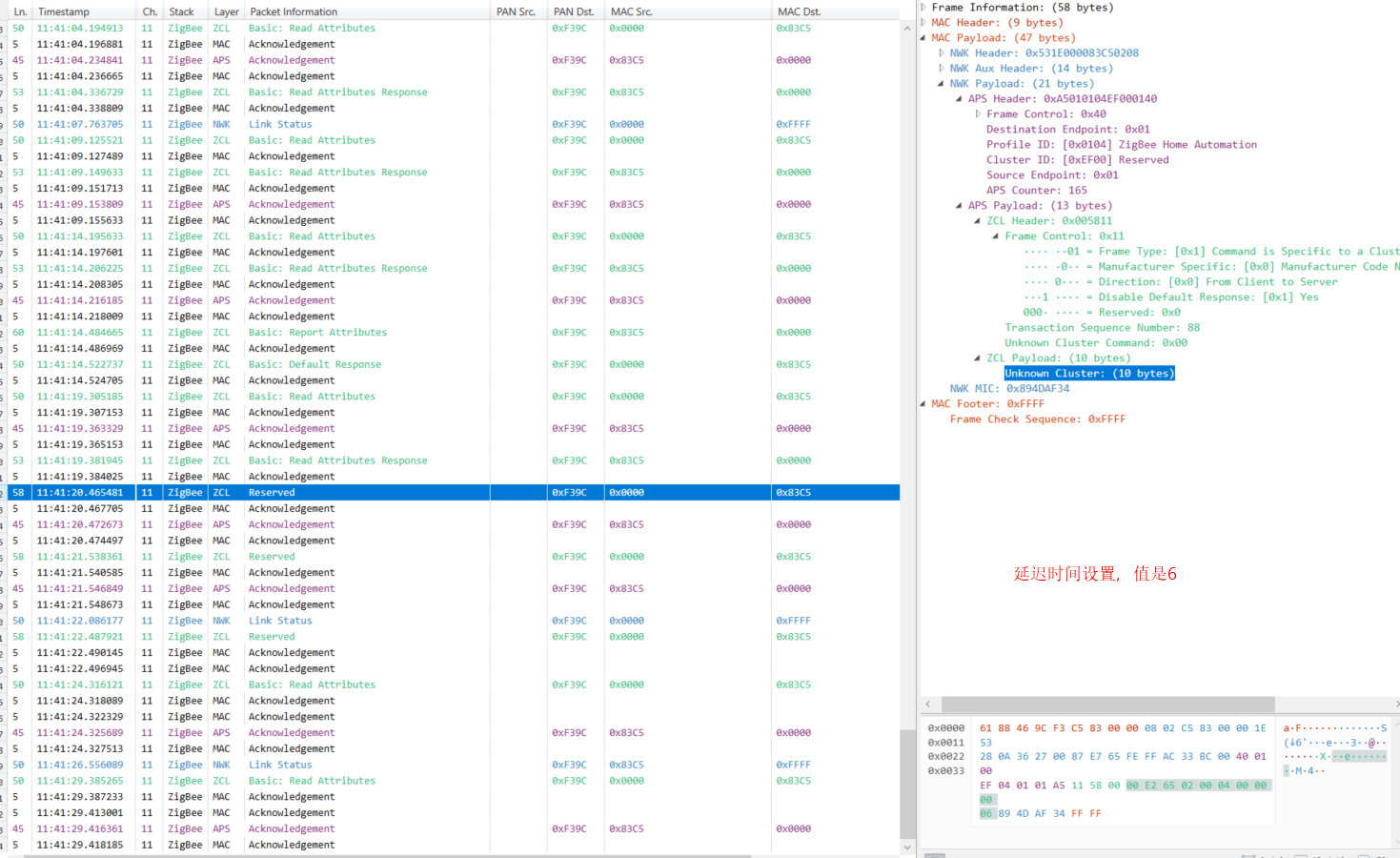The image size is (1400, 858).
Task: Select the Reserved packet at 11:41:22.487921
Action: pos(454,637)
